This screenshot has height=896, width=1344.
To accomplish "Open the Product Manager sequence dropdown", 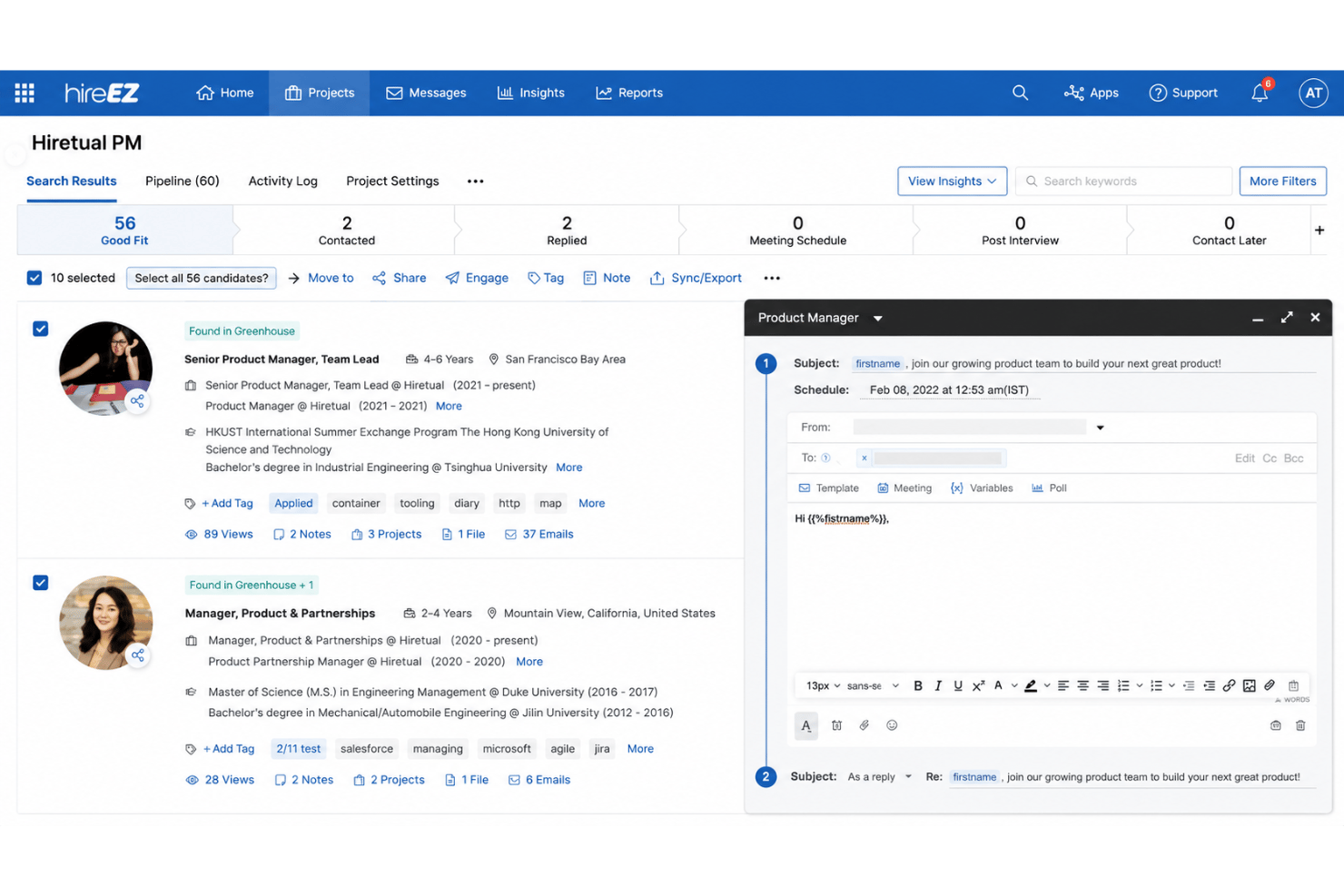I will click(877, 319).
